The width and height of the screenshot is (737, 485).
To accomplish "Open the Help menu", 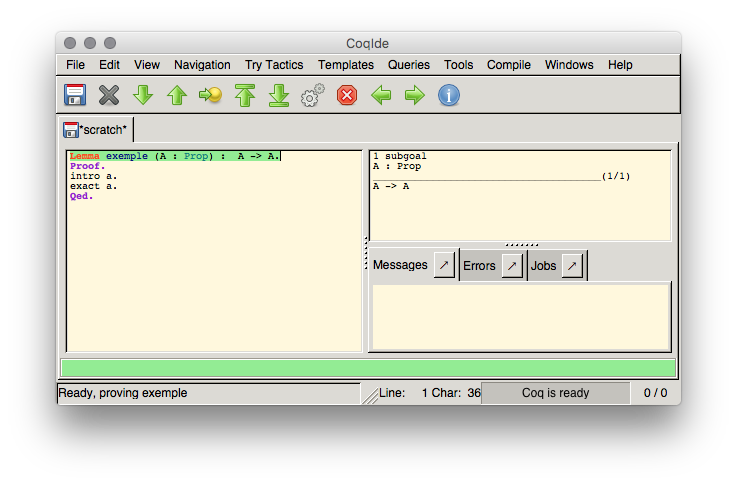I will 620,65.
